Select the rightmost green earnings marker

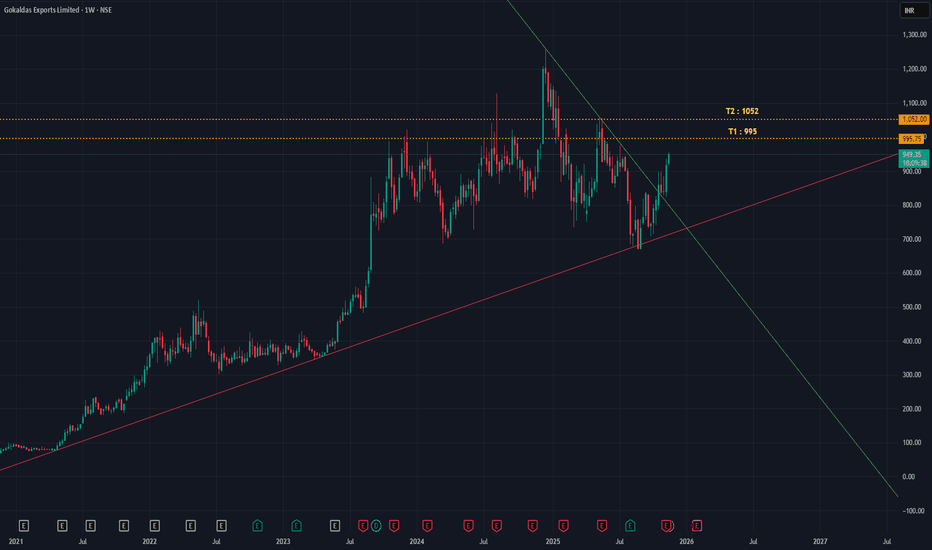tap(631, 525)
